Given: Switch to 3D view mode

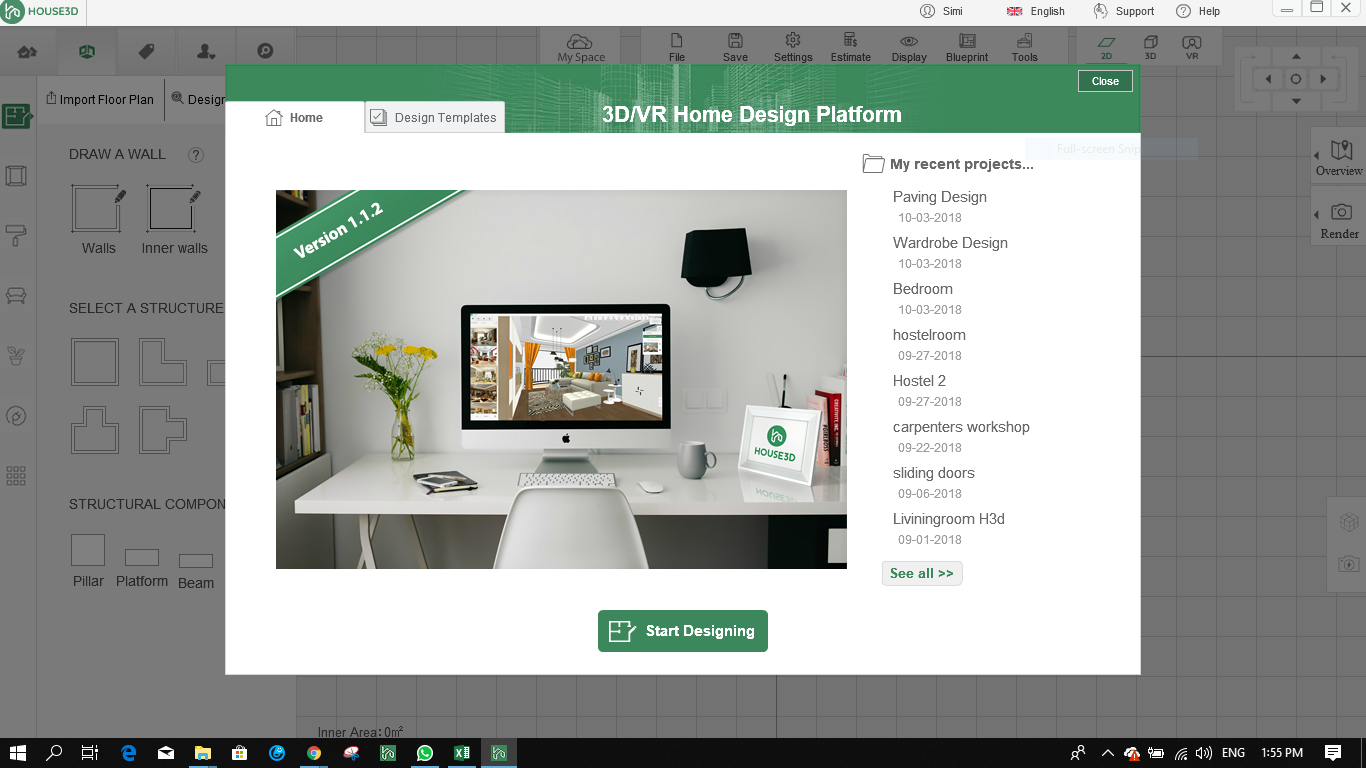Looking at the screenshot, I should click(x=1150, y=47).
